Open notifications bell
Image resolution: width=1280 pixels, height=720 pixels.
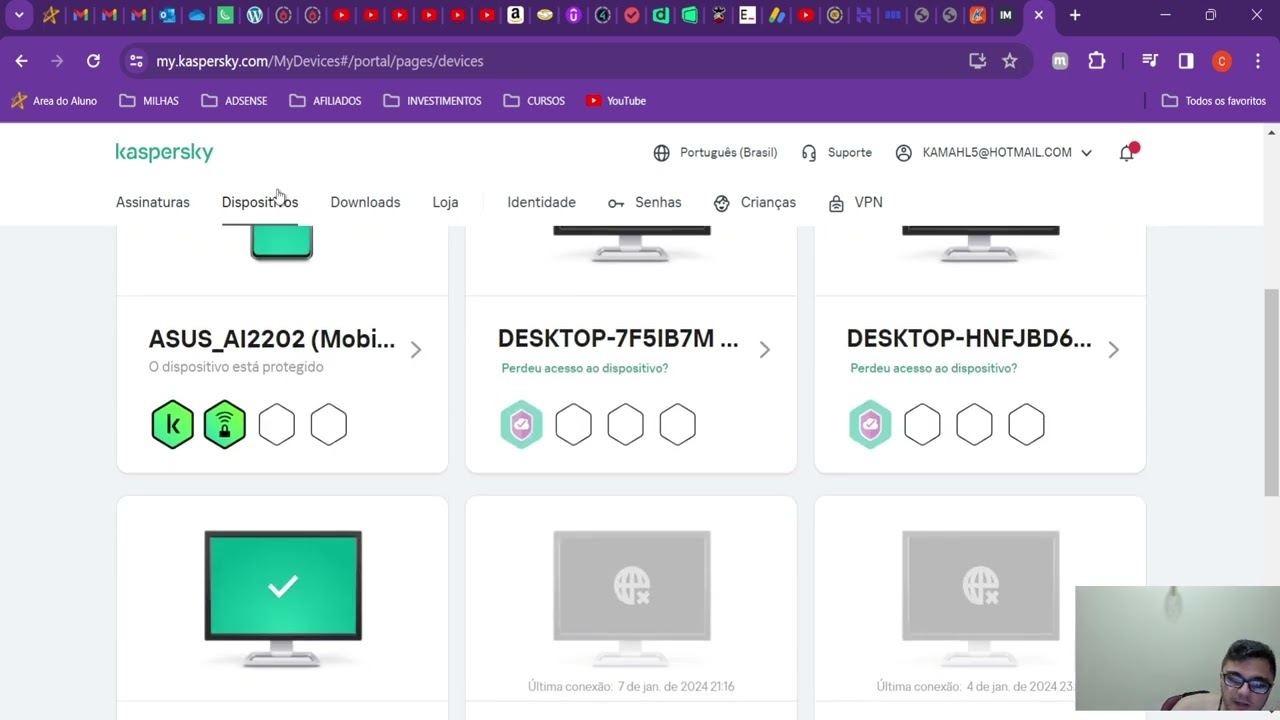[1127, 153]
